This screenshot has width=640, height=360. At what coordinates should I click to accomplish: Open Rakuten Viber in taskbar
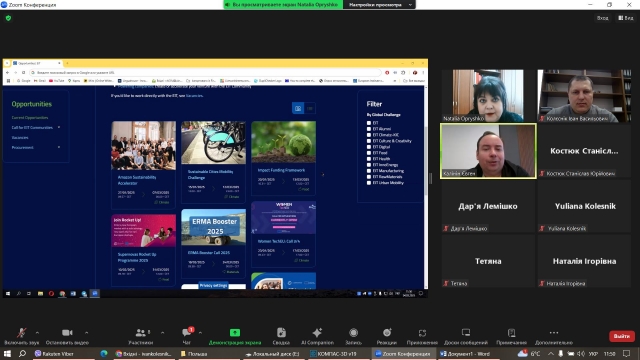[54, 354]
